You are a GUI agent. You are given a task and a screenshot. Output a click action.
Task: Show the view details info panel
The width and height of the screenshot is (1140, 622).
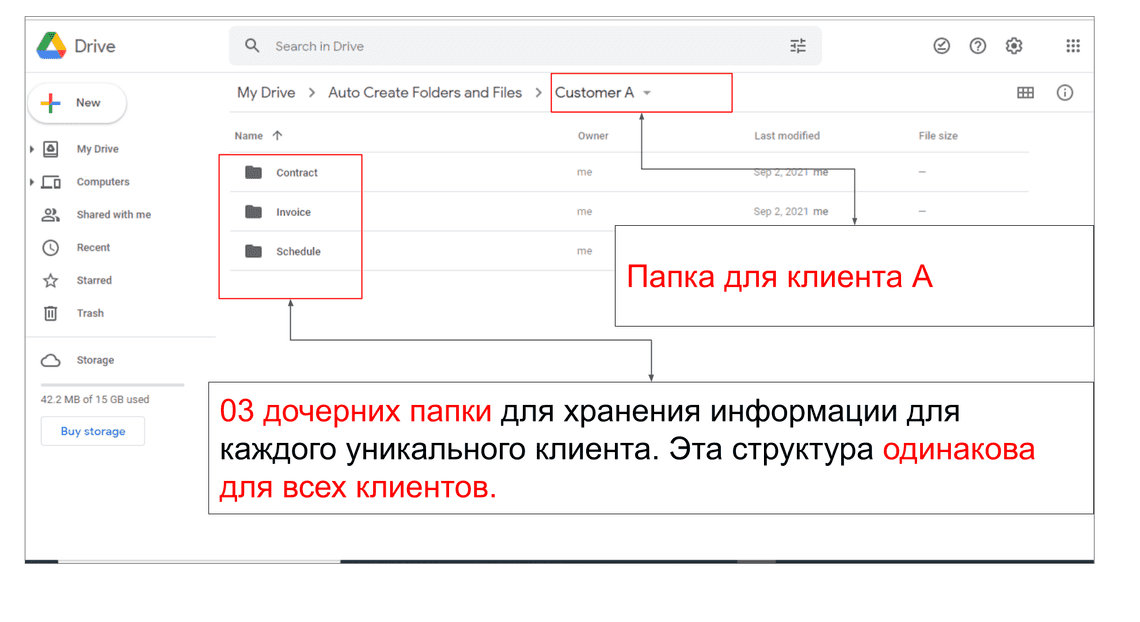(x=1065, y=93)
